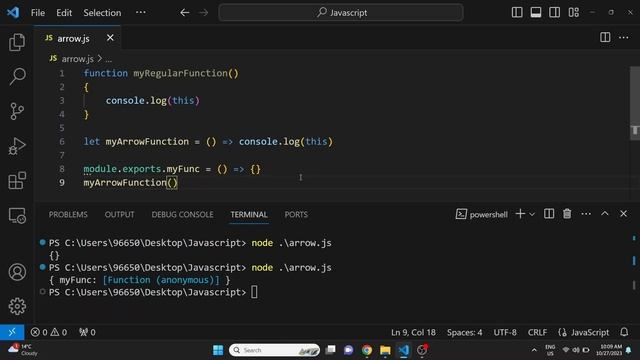
Task: Open notifications bell
Action: coord(624,332)
